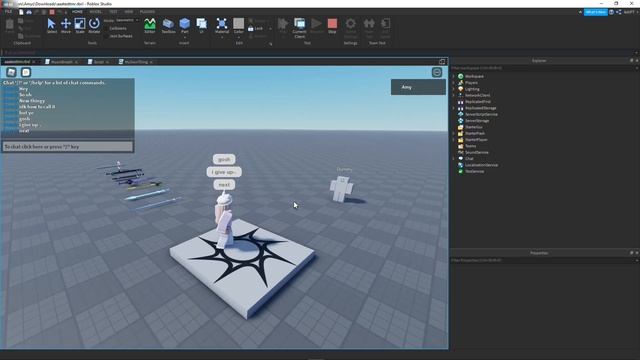Click the What's New button
The image size is (640, 360).
point(596,12)
